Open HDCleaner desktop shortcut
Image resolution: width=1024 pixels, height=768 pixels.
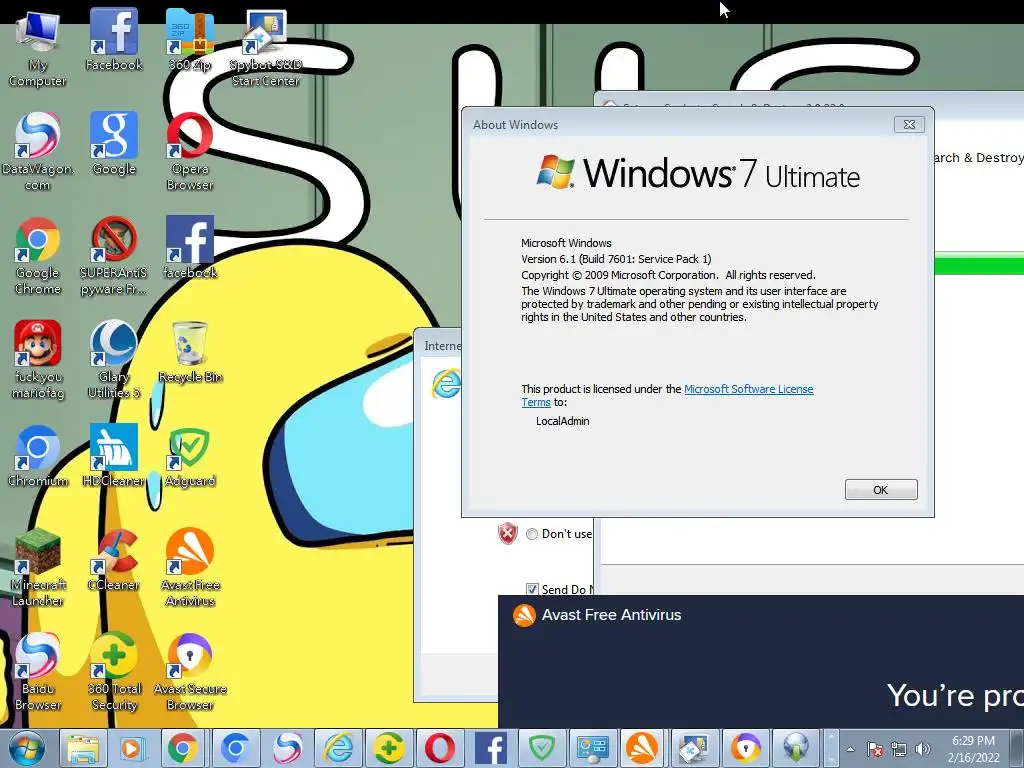[114, 456]
